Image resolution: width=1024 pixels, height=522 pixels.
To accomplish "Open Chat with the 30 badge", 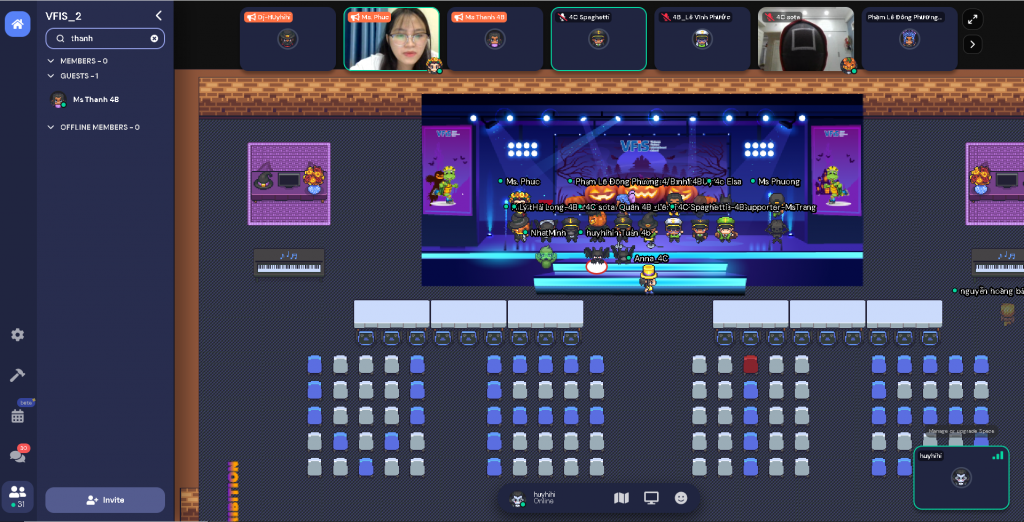I will (17, 455).
